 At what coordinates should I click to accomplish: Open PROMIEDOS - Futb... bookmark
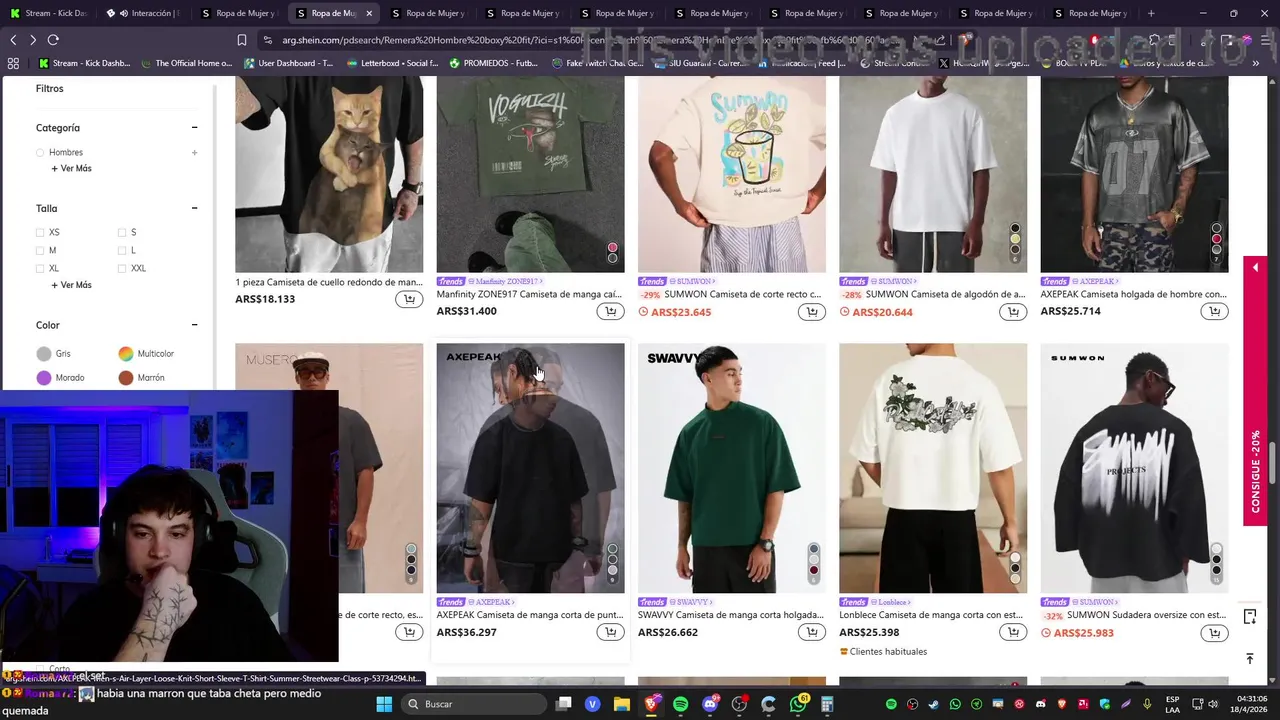tap(493, 63)
